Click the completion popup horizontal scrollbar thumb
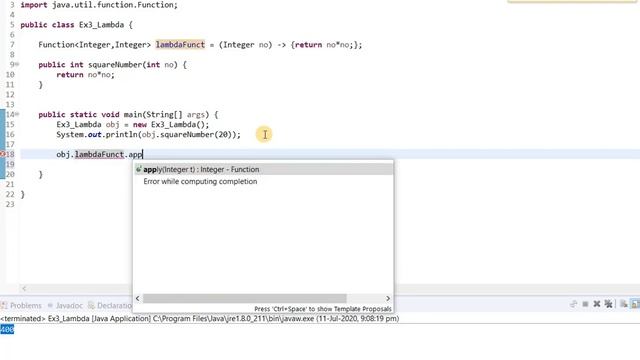 pos(244,298)
